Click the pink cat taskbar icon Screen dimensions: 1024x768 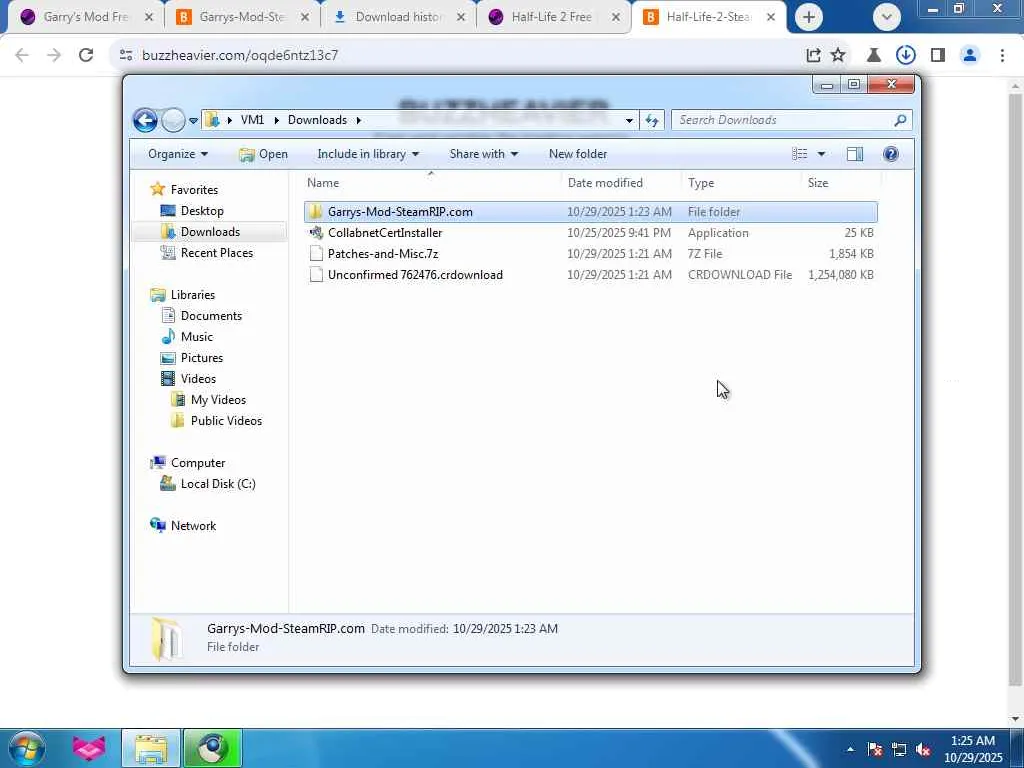(89, 748)
